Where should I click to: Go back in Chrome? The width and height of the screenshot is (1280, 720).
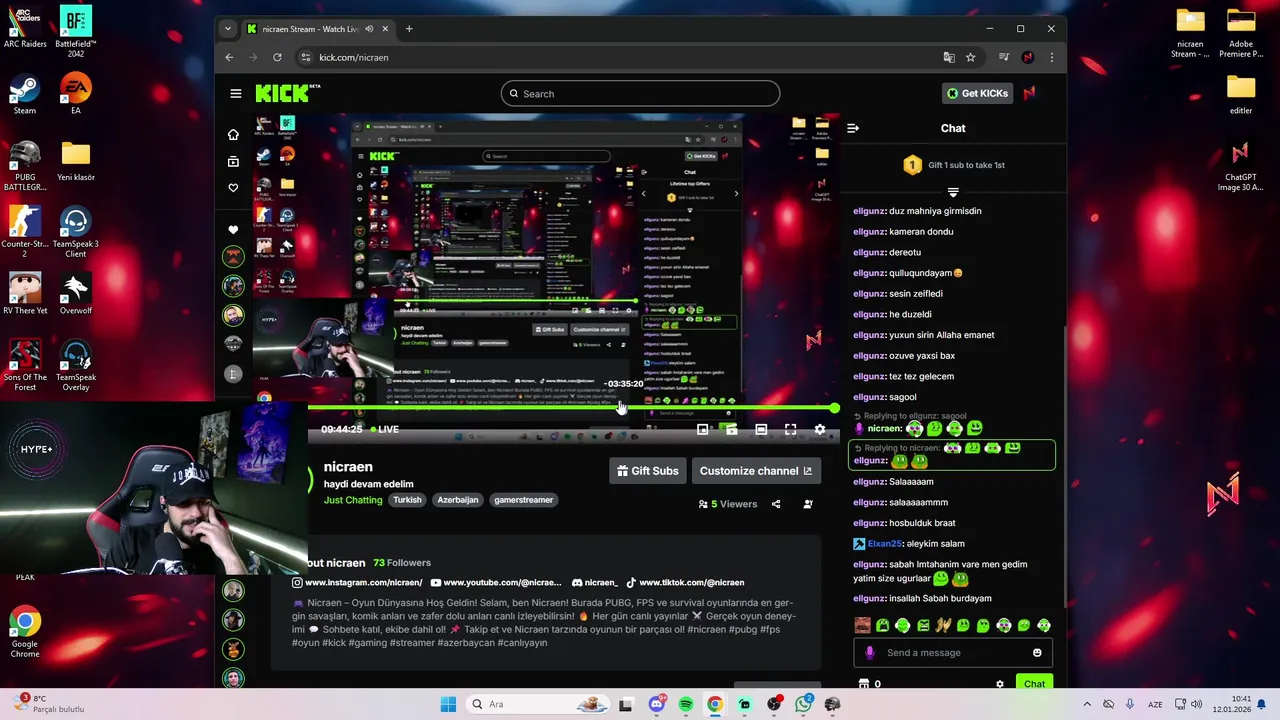point(229,58)
